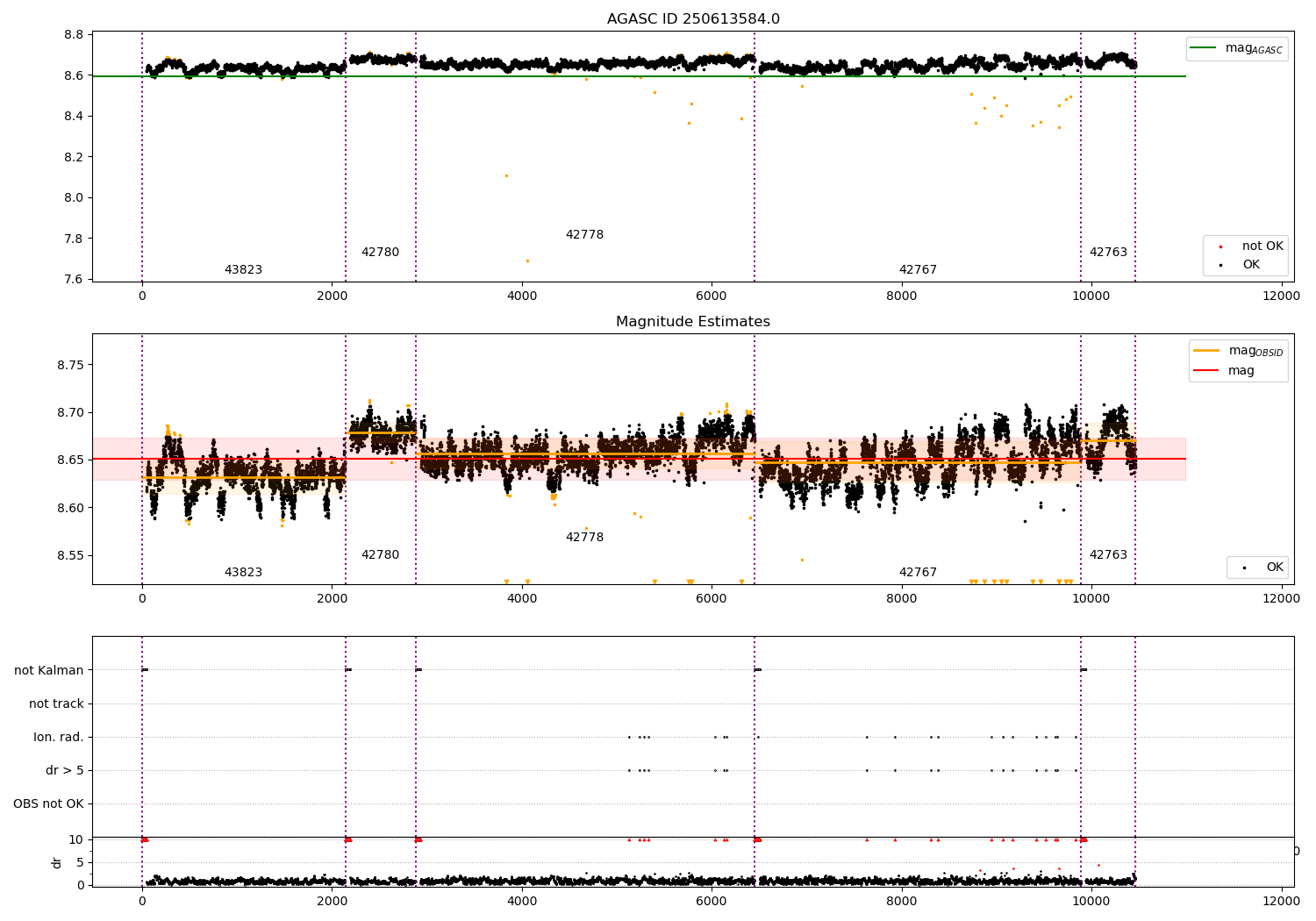Viewport: 1316px width, 921px height.
Task: Click the lowest orange outlier near magnitude 7.7
Action: click(x=527, y=261)
